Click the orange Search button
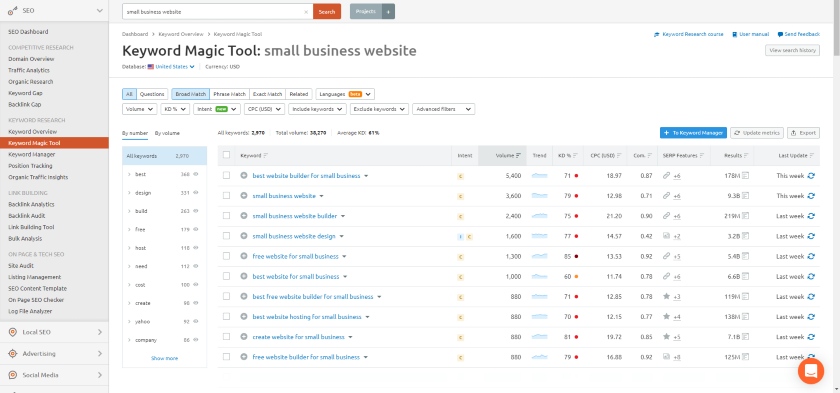The height and width of the screenshot is (393, 840). [x=327, y=11]
